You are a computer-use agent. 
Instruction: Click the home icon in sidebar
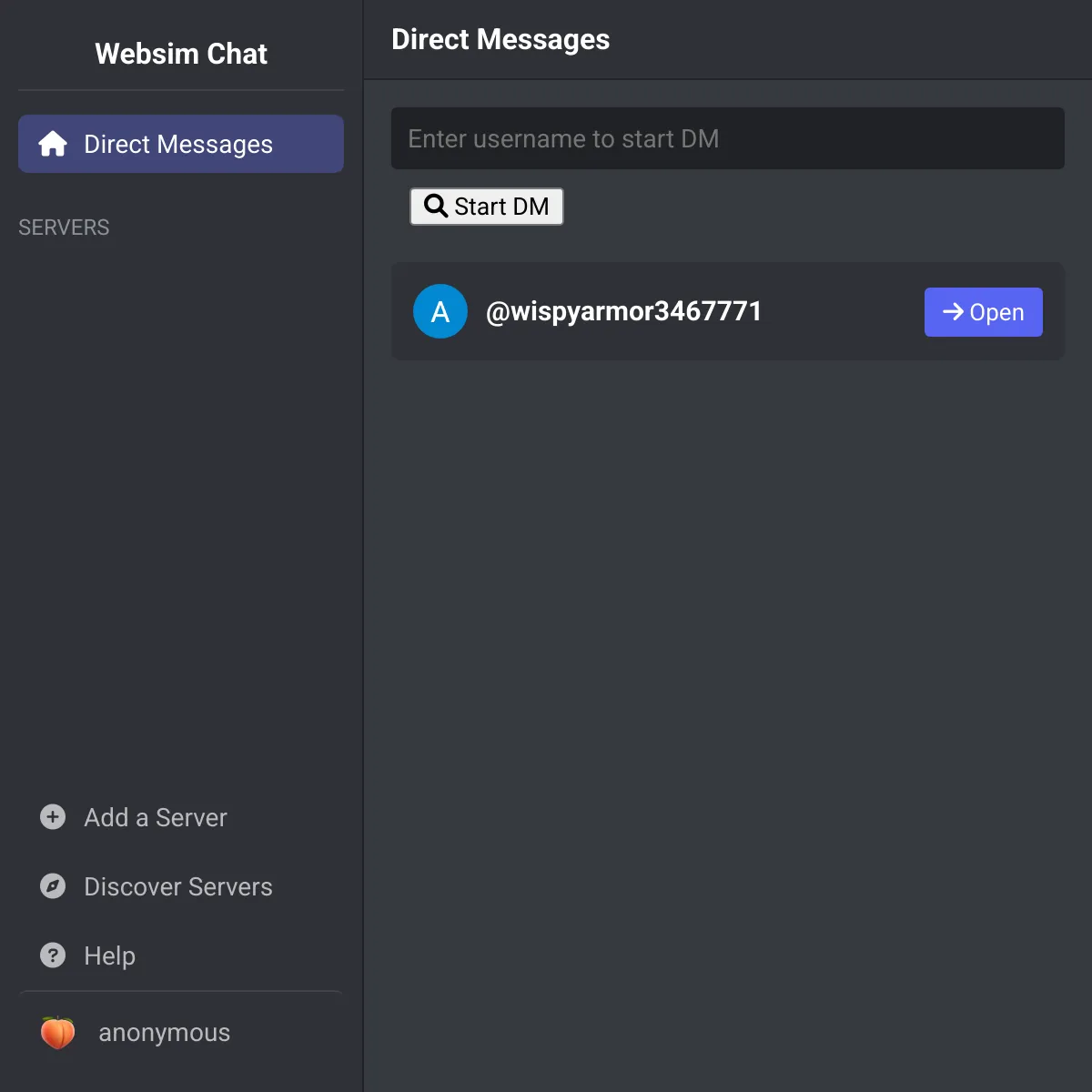click(x=53, y=144)
